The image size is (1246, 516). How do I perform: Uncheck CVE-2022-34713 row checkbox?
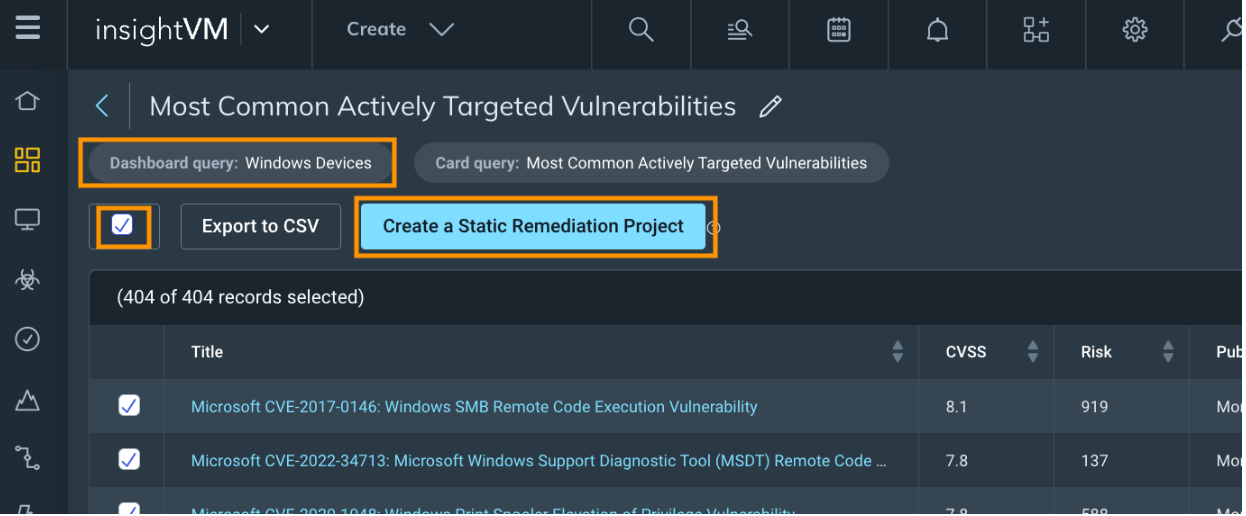click(129, 459)
